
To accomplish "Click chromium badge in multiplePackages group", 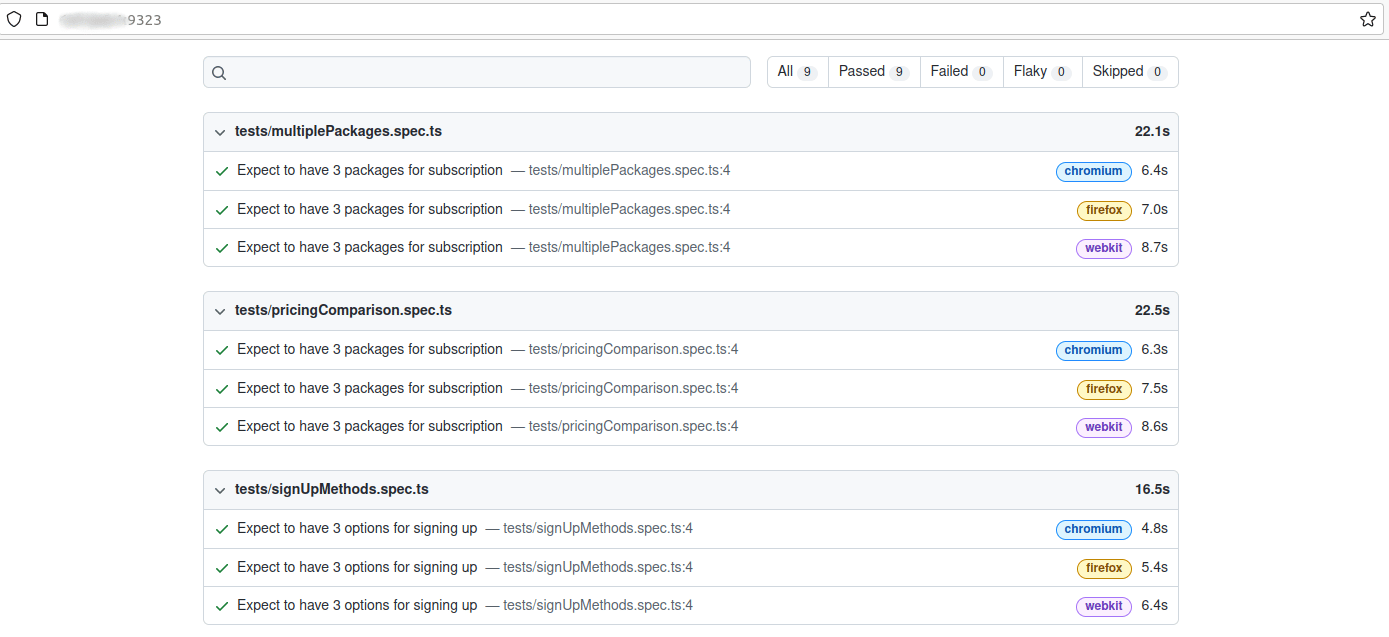I will (1094, 171).
